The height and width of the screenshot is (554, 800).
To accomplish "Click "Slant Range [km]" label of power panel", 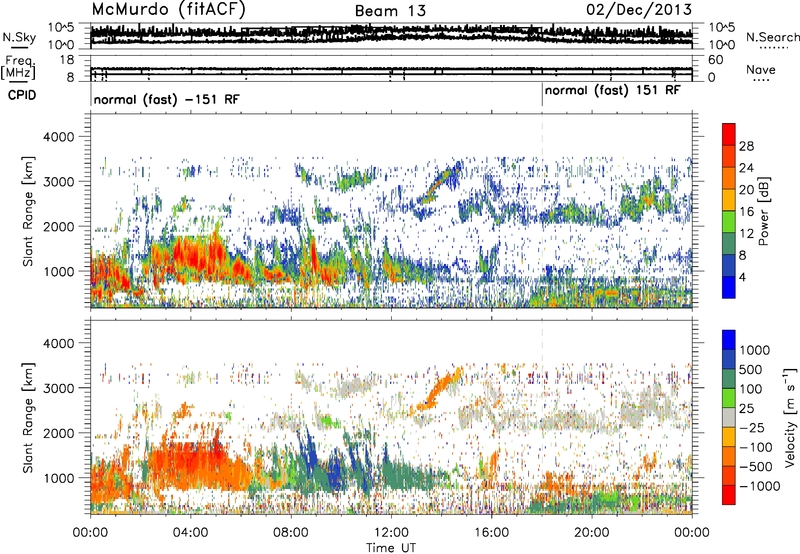I will [x=28, y=211].
